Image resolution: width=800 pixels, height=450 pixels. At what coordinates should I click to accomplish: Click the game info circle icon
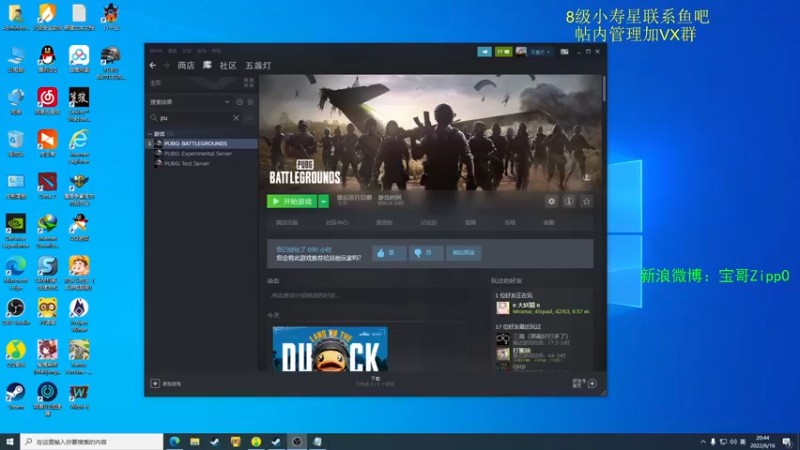coord(569,202)
